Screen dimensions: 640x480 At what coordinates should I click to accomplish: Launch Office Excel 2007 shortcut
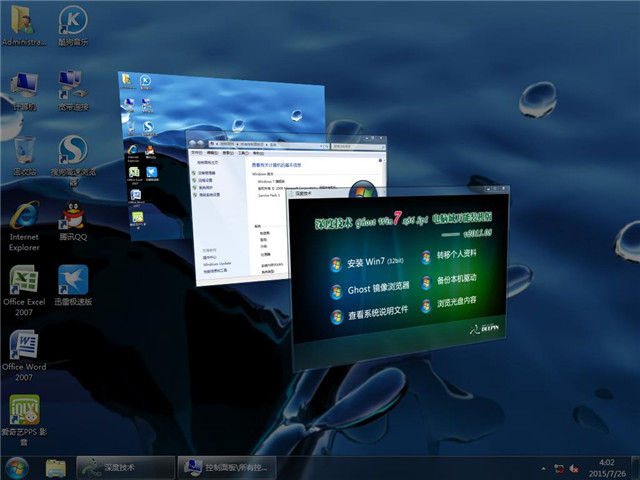[x=24, y=291]
